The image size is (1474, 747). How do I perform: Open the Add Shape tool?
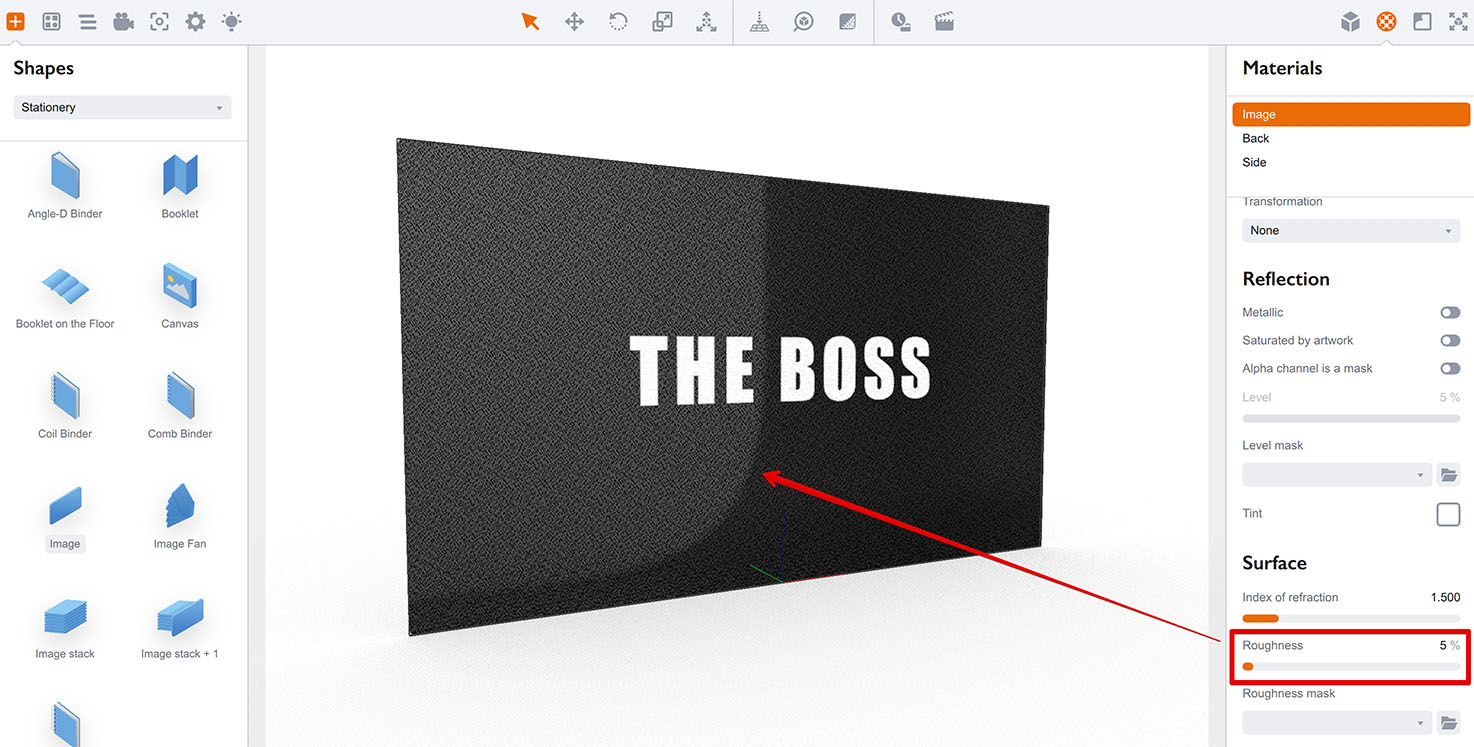point(16,20)
